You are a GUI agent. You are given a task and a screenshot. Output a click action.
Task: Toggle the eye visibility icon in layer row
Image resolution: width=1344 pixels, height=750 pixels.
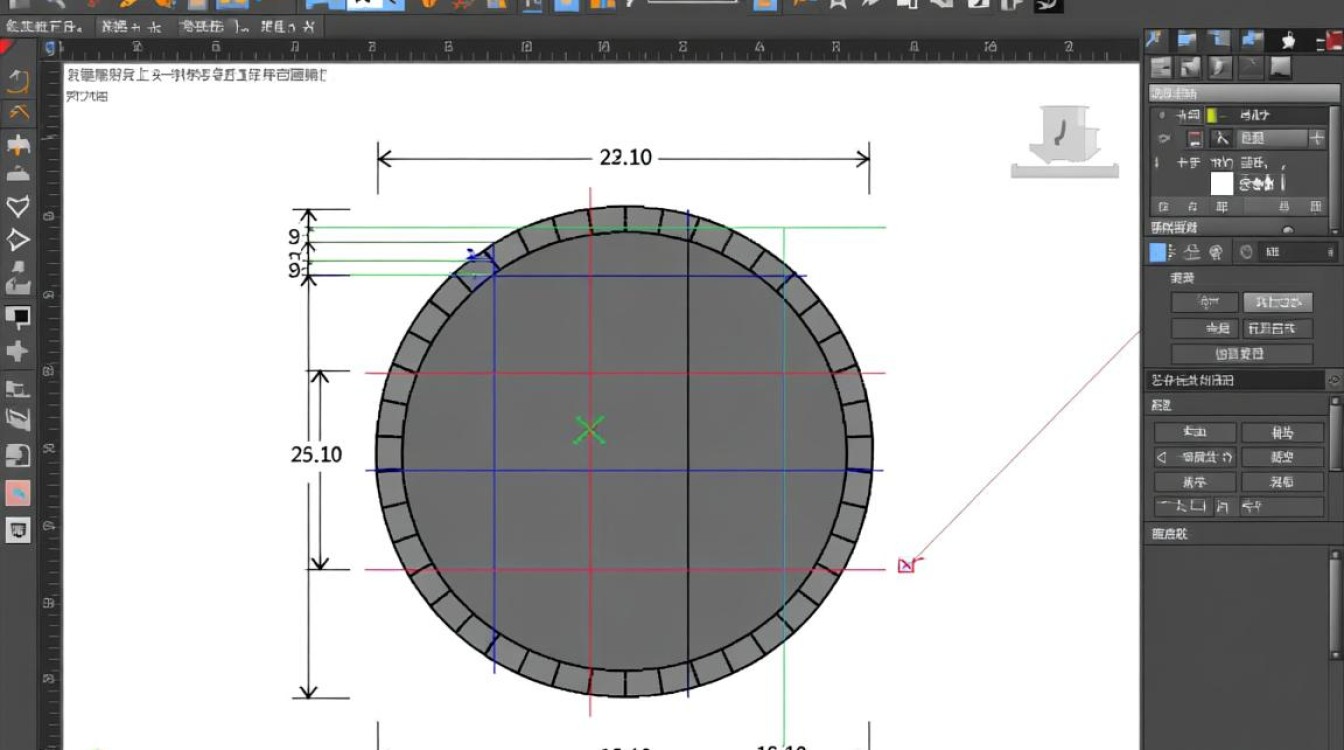(1164, 139)
